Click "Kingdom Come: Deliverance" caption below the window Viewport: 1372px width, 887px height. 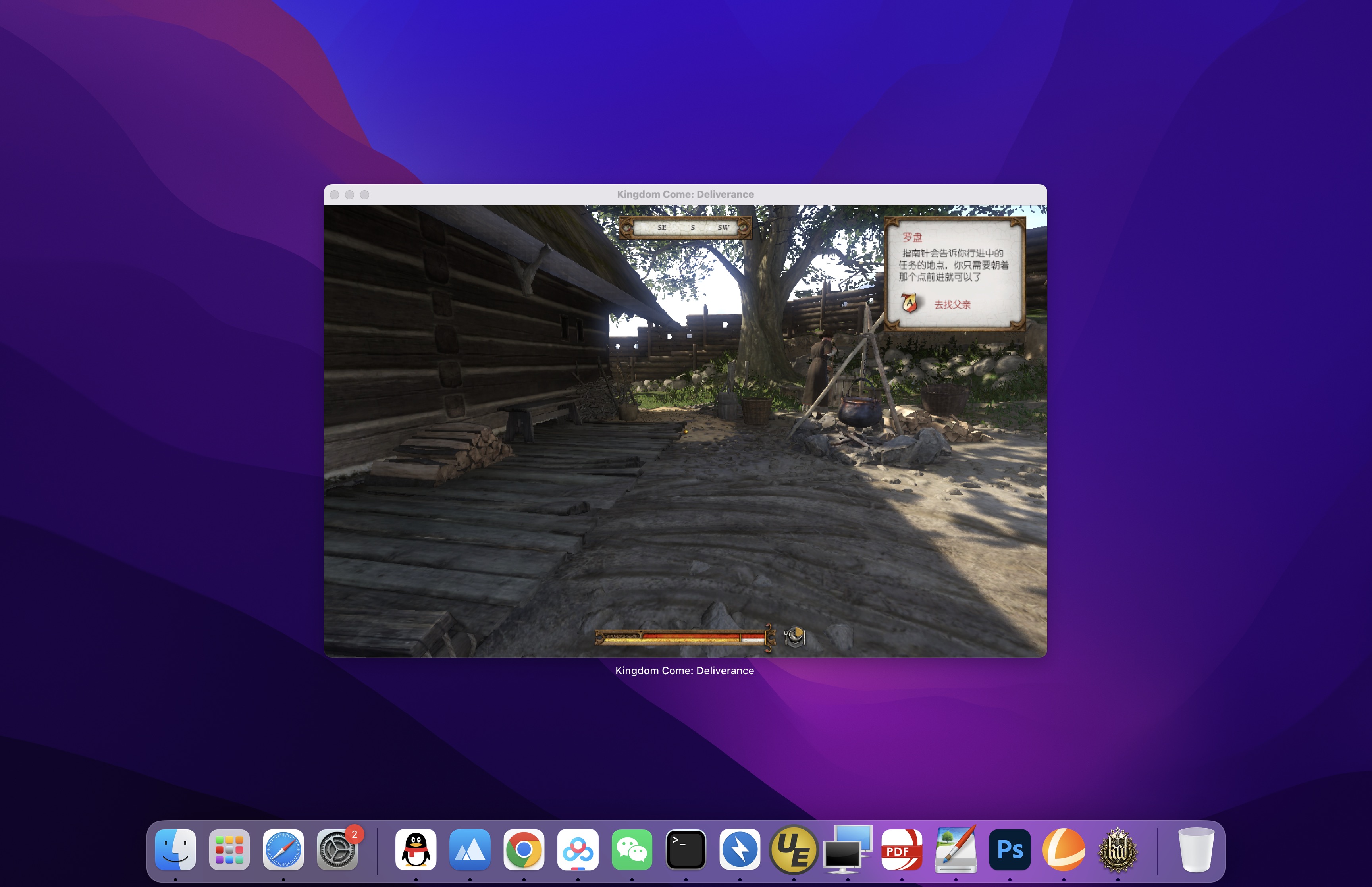click(x=684, y=671)
